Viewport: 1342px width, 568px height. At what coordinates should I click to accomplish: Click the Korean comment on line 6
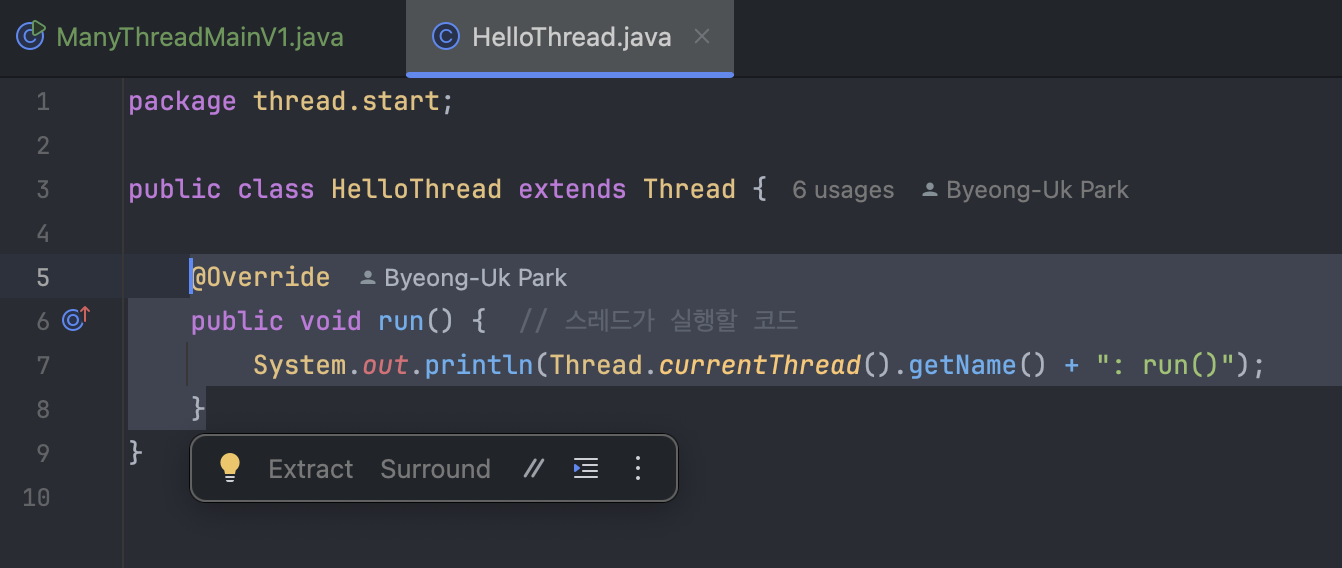point(659,321)
